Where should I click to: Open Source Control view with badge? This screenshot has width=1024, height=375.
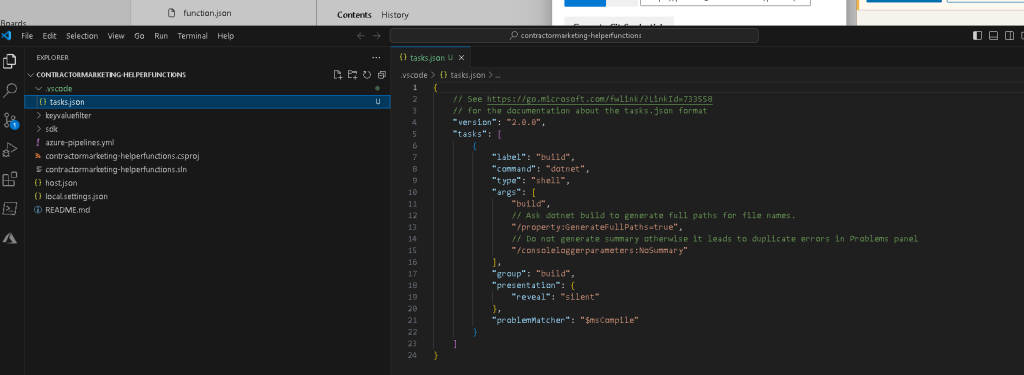click(10, 120)
